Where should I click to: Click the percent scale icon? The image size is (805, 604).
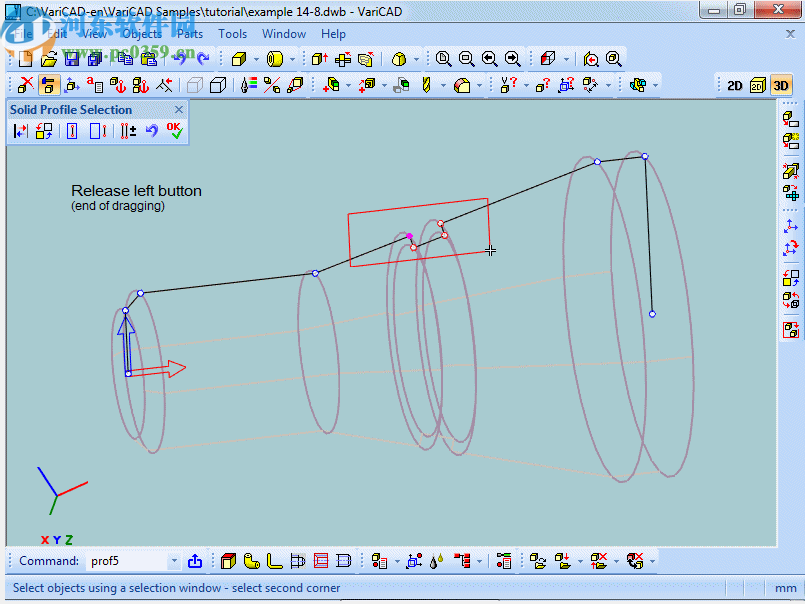click(x=272, y=85)
